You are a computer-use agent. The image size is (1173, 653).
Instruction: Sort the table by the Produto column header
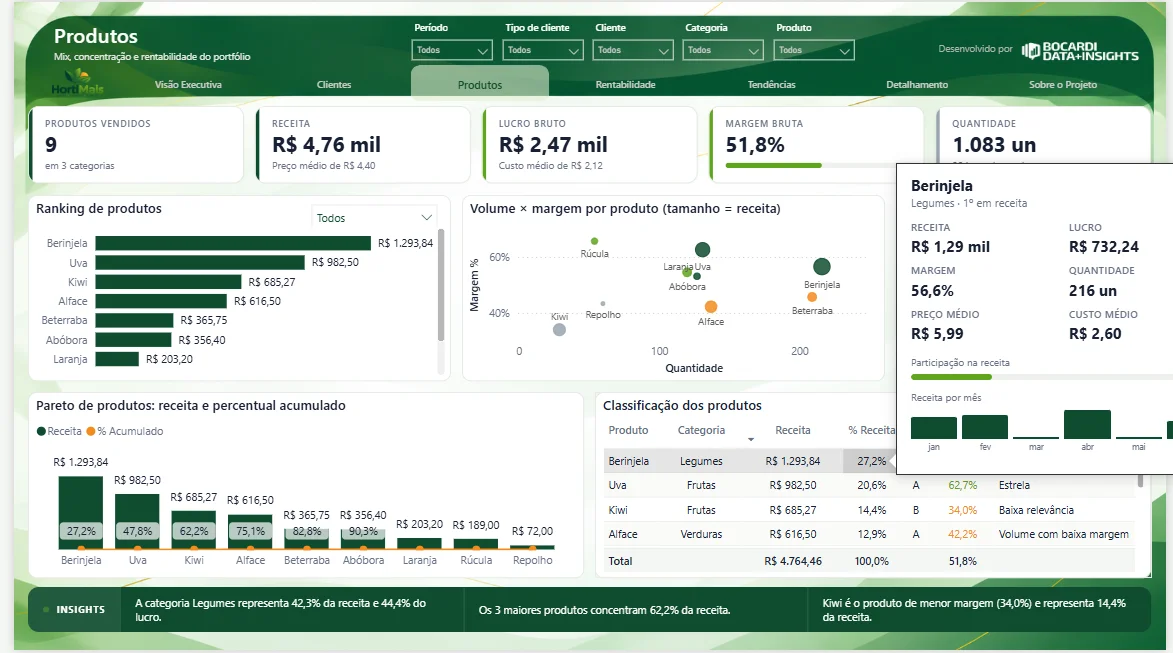pyautogui.click(x=628, y=430)
